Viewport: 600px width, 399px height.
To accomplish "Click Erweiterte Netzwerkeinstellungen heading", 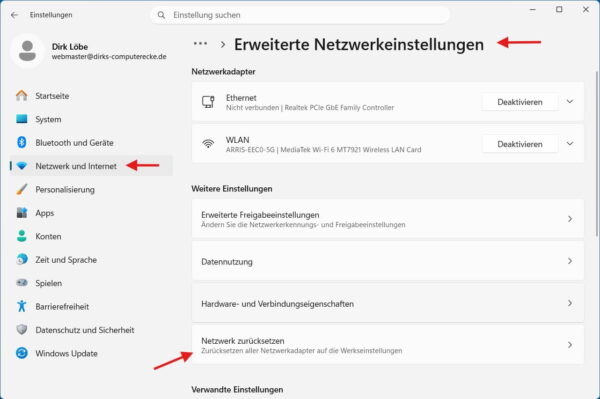I will pyautogui.click(x=359, y=44).
